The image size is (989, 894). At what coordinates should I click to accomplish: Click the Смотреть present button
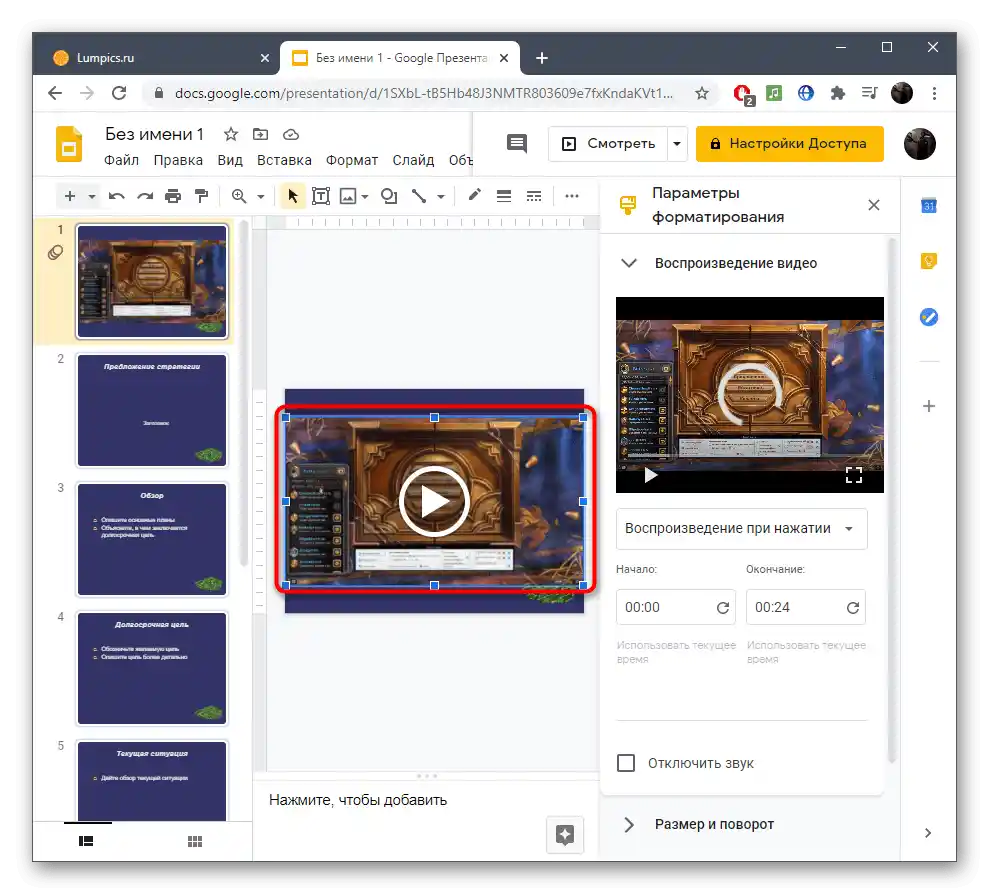tap(608, 143)
